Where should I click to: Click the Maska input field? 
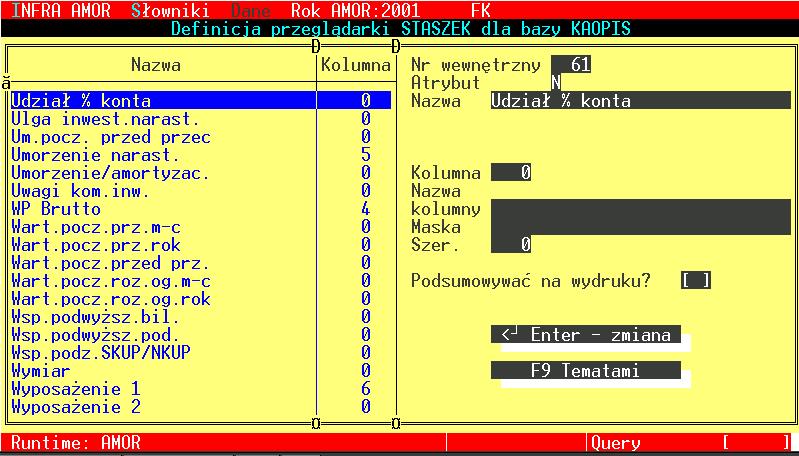coord(641,226)
